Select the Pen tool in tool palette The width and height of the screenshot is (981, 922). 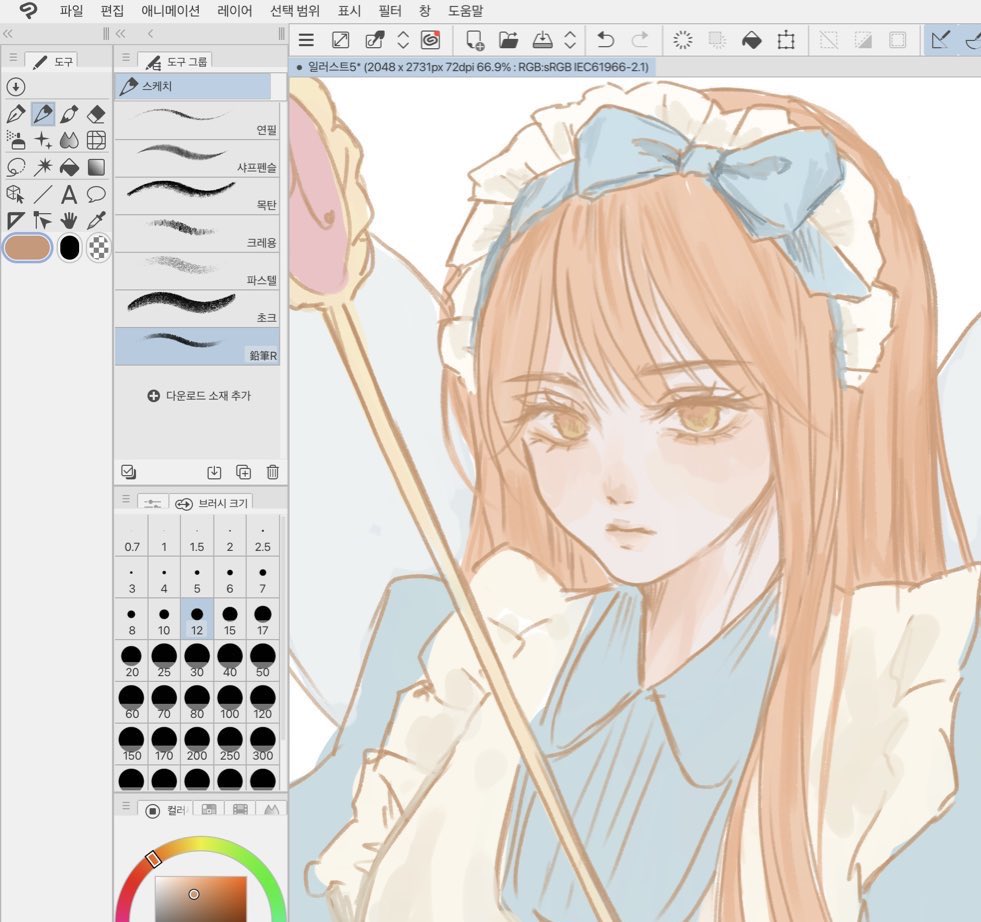pos(16,114)
